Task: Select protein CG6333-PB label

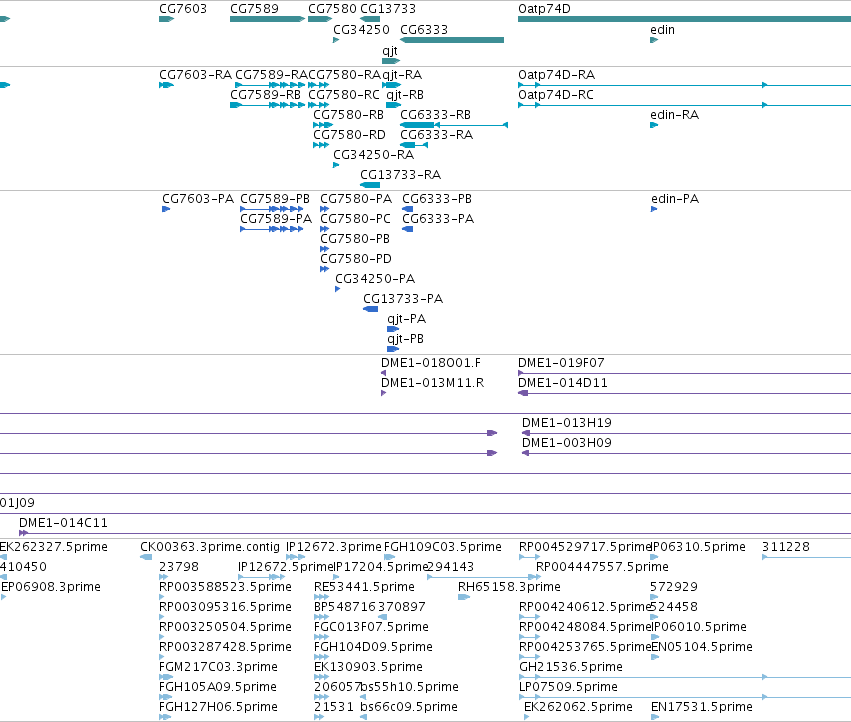Action: tap(437, 199)
